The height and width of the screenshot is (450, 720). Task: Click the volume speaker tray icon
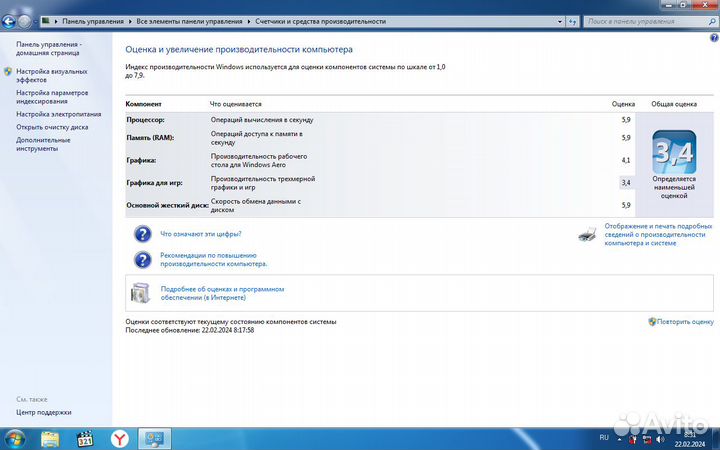click(660, 439)
